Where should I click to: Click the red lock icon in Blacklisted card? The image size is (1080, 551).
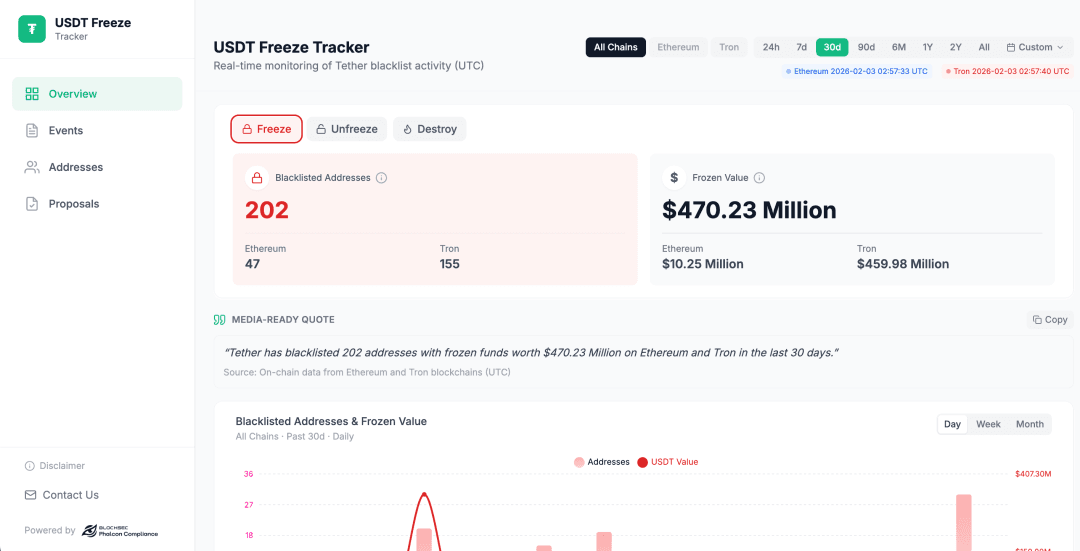pos(257,178)
